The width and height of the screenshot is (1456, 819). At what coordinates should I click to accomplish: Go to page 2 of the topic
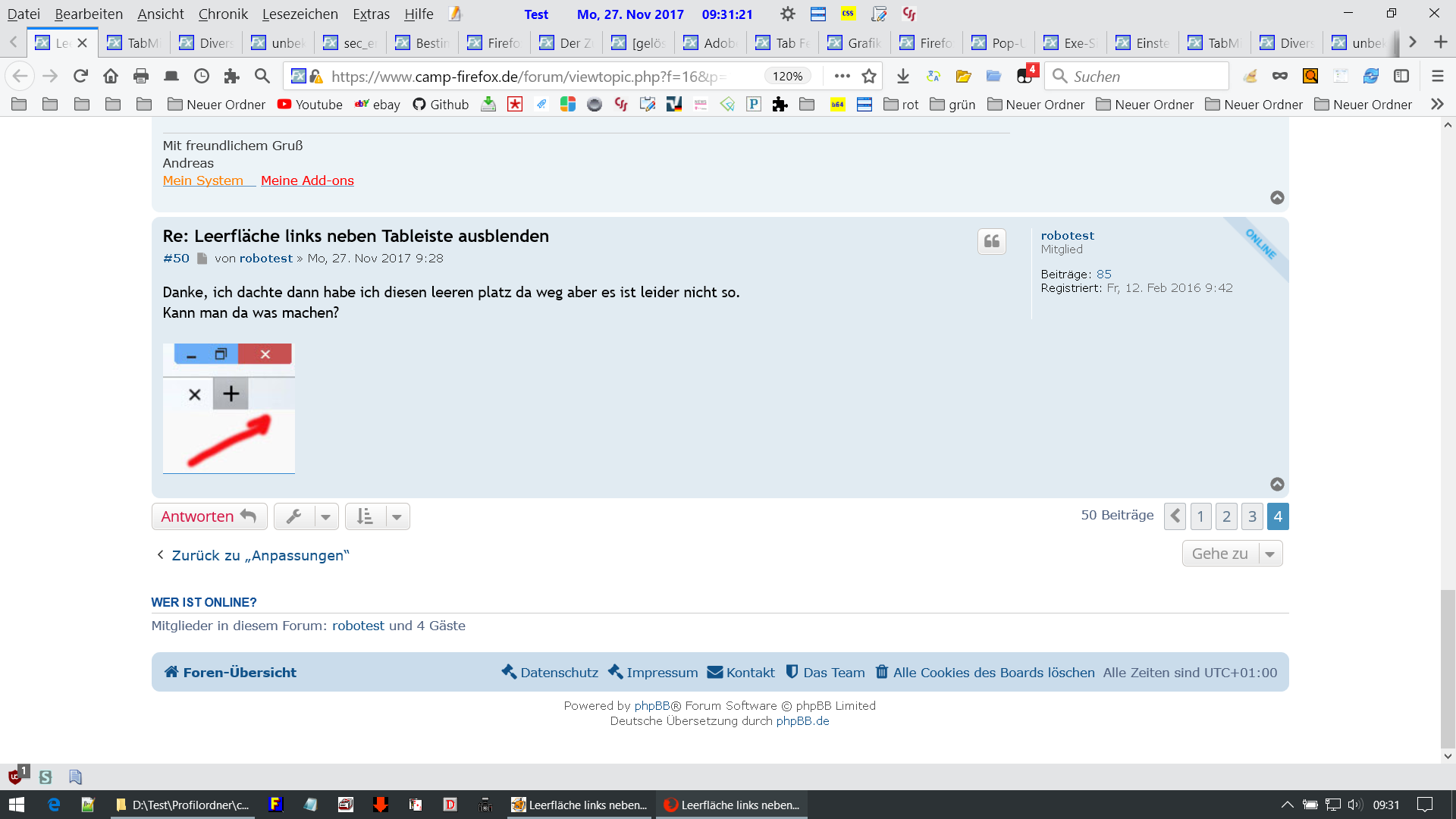tap(1226, 516)
